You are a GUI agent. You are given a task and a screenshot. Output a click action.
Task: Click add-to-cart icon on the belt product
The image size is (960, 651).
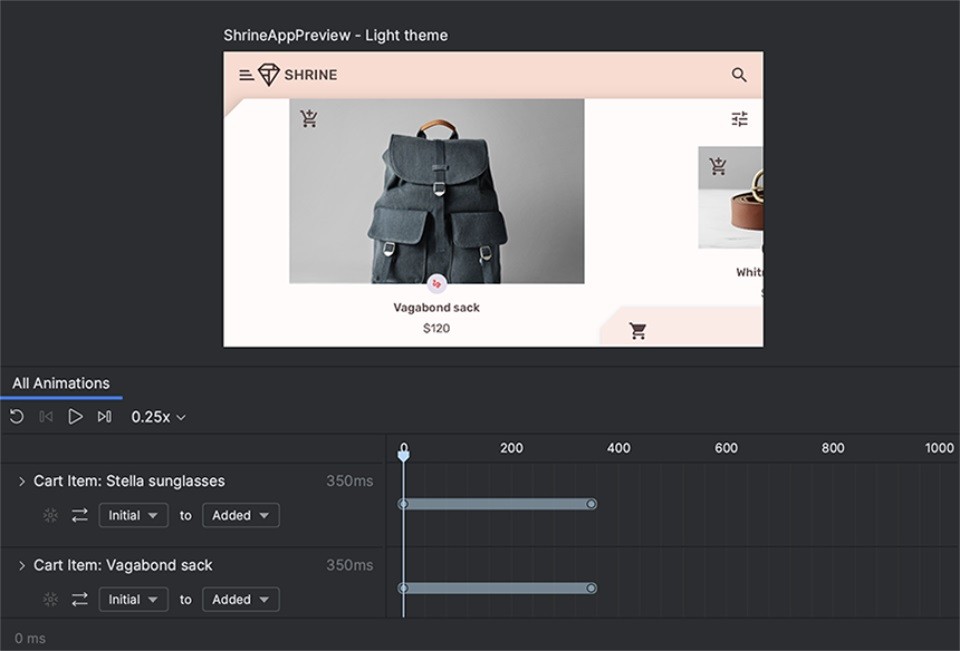pyautogui.click(x=718, y=166)
